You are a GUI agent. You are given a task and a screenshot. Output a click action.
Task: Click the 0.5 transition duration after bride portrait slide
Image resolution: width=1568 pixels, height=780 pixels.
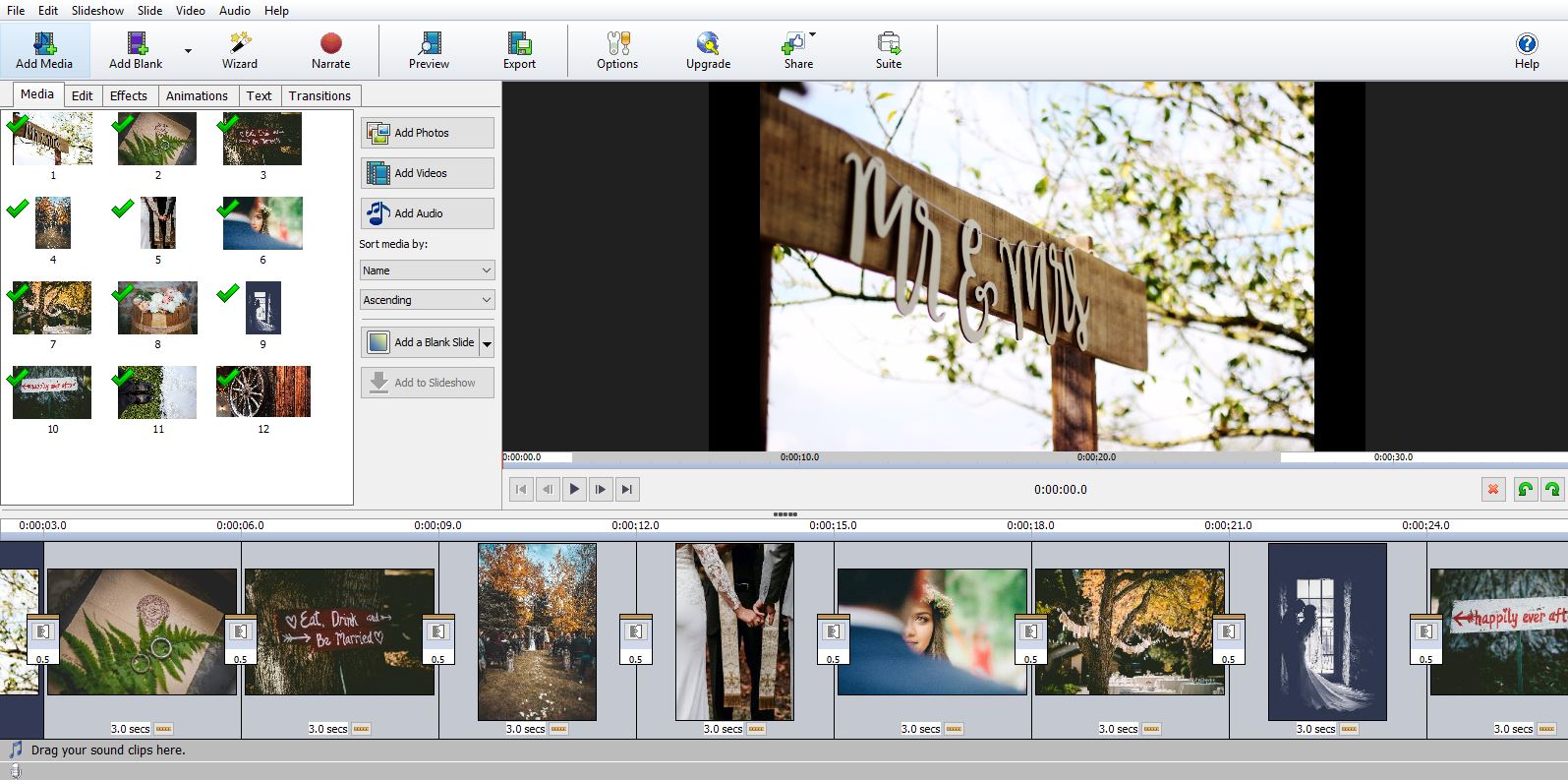(1030, 659)
